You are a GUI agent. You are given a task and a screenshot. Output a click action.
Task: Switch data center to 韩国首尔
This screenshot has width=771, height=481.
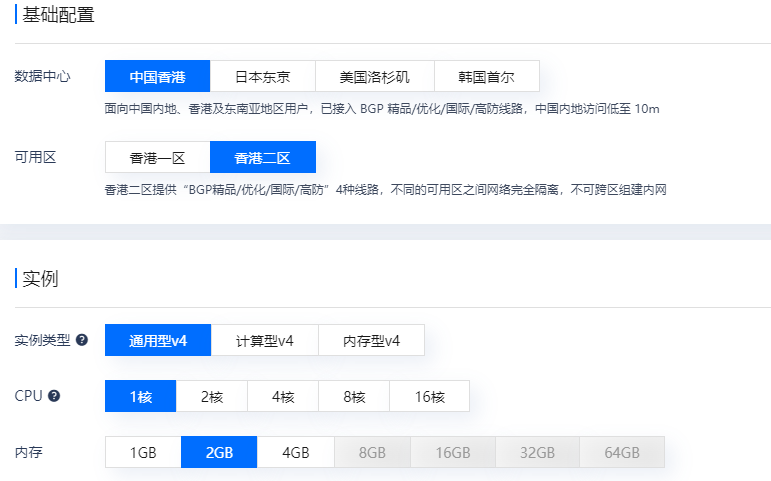tap(487, 76)
